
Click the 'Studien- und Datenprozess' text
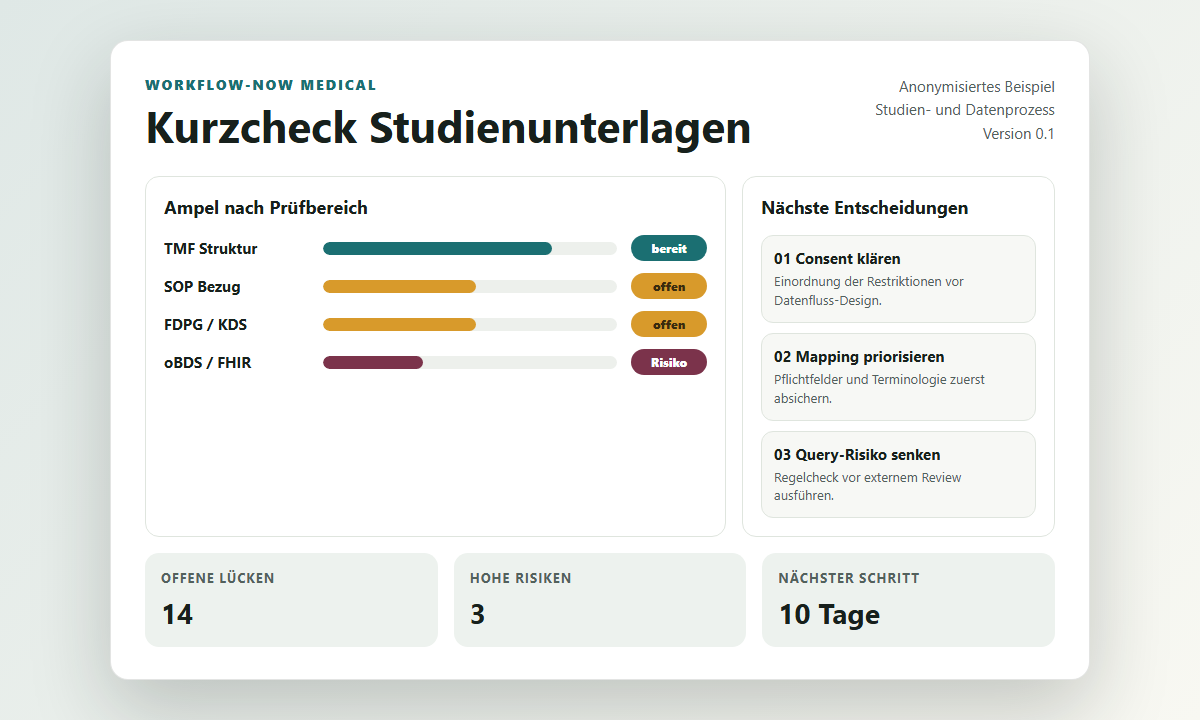point(965,110)
